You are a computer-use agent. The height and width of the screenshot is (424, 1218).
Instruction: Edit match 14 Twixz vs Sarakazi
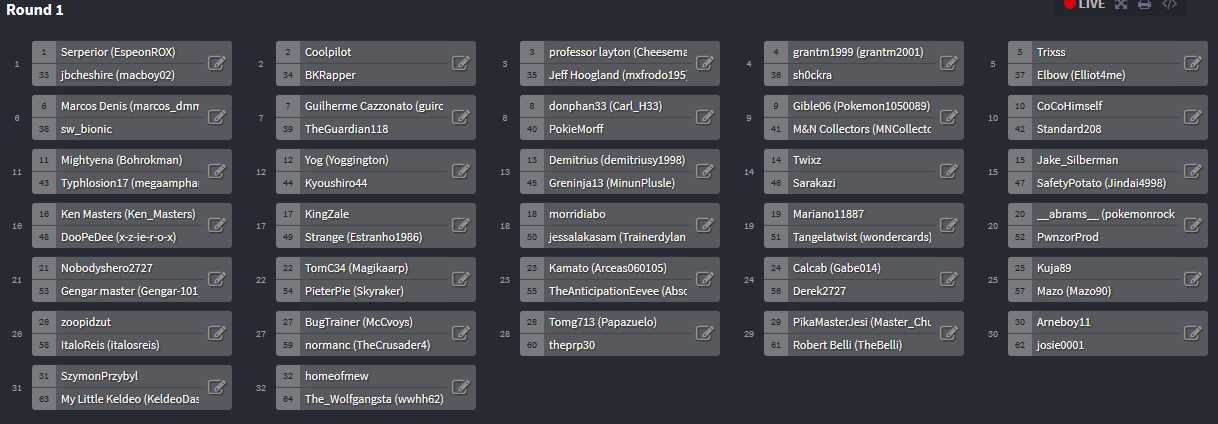click(948, 171)
